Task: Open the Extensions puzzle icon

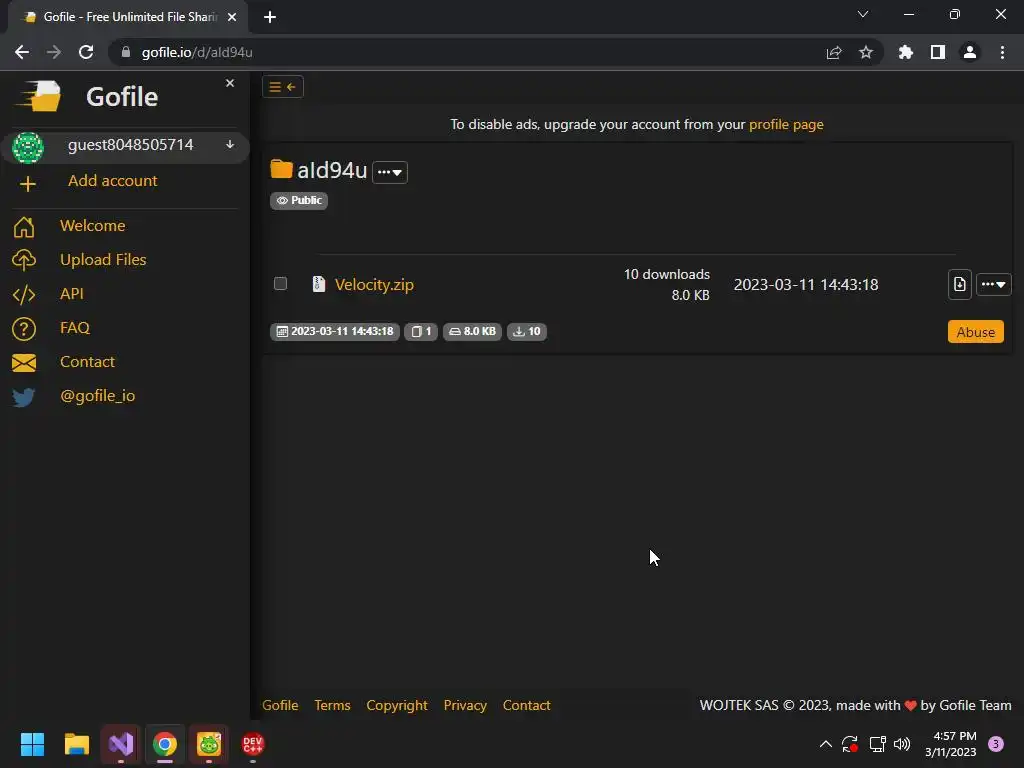Action: click(x=906, y=52)
